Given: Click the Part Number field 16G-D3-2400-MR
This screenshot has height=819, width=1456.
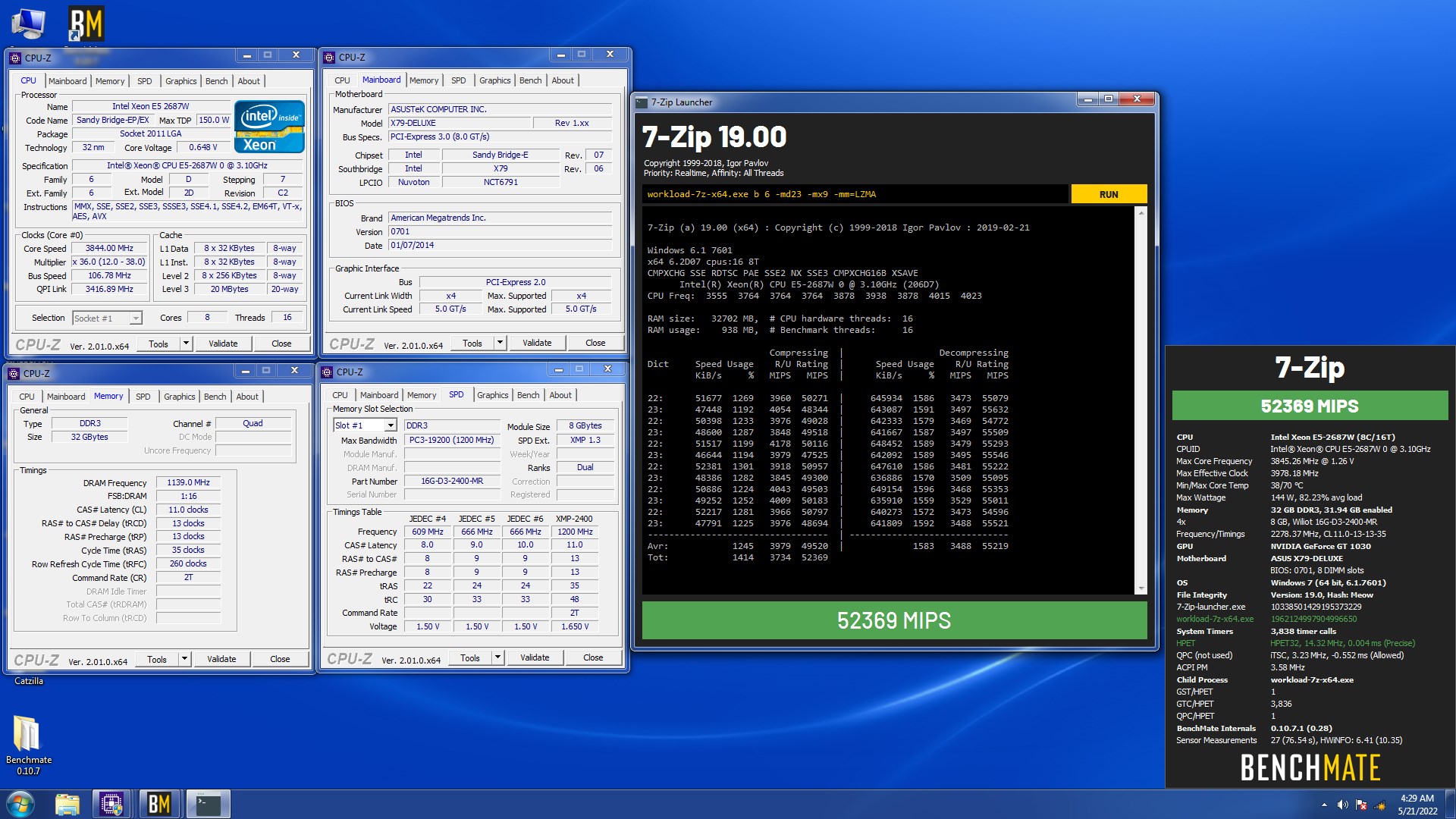Looking at the screenshot, I should coord(452,481).
